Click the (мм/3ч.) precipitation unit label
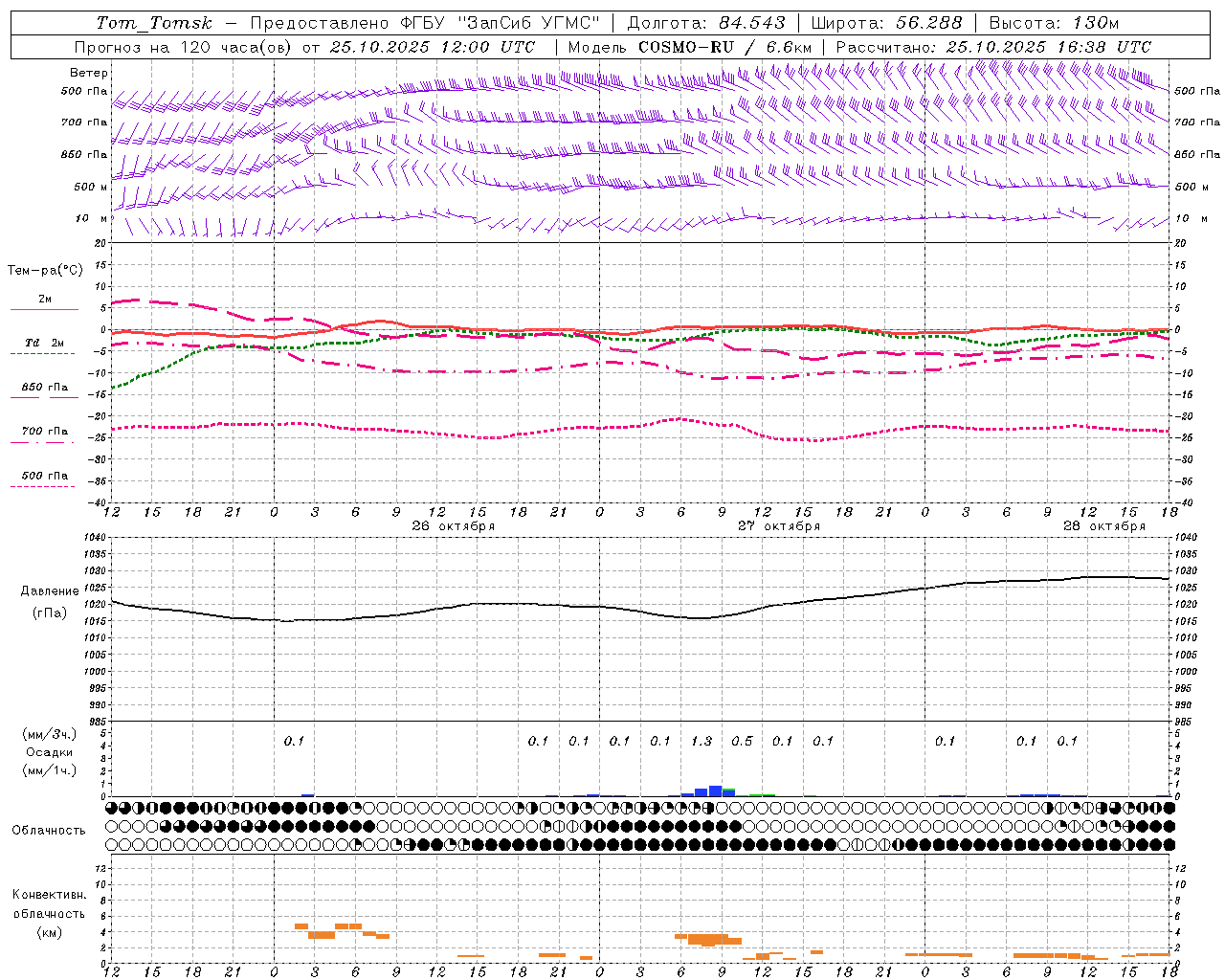Viewport: 1225px width, 980px height. coord(50,735)
